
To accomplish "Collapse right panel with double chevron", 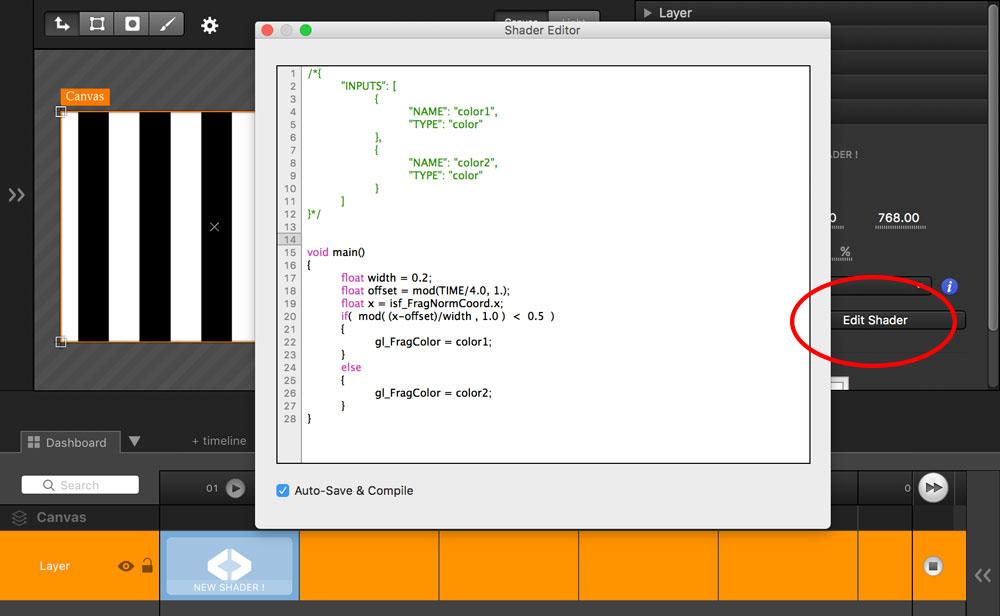I will (x=983, y=575).
